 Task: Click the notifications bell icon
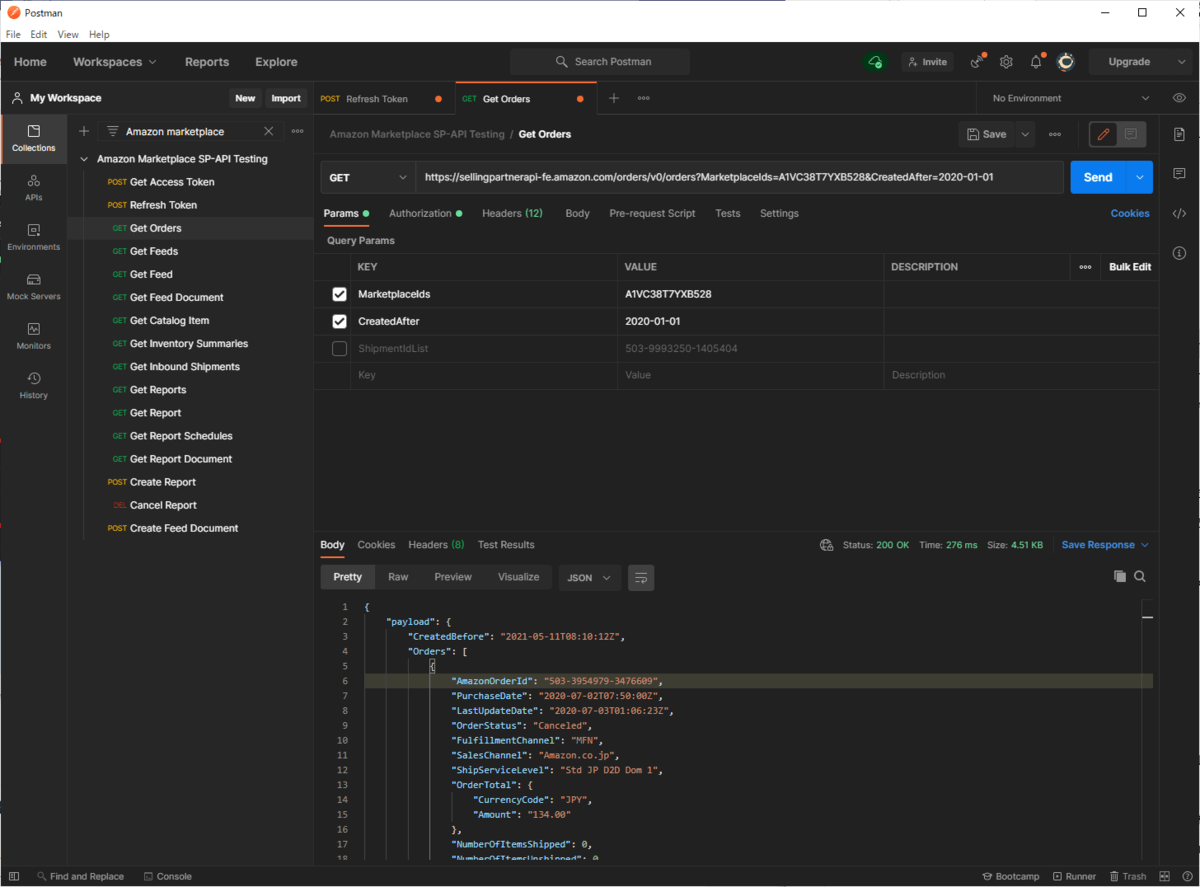1036,62
